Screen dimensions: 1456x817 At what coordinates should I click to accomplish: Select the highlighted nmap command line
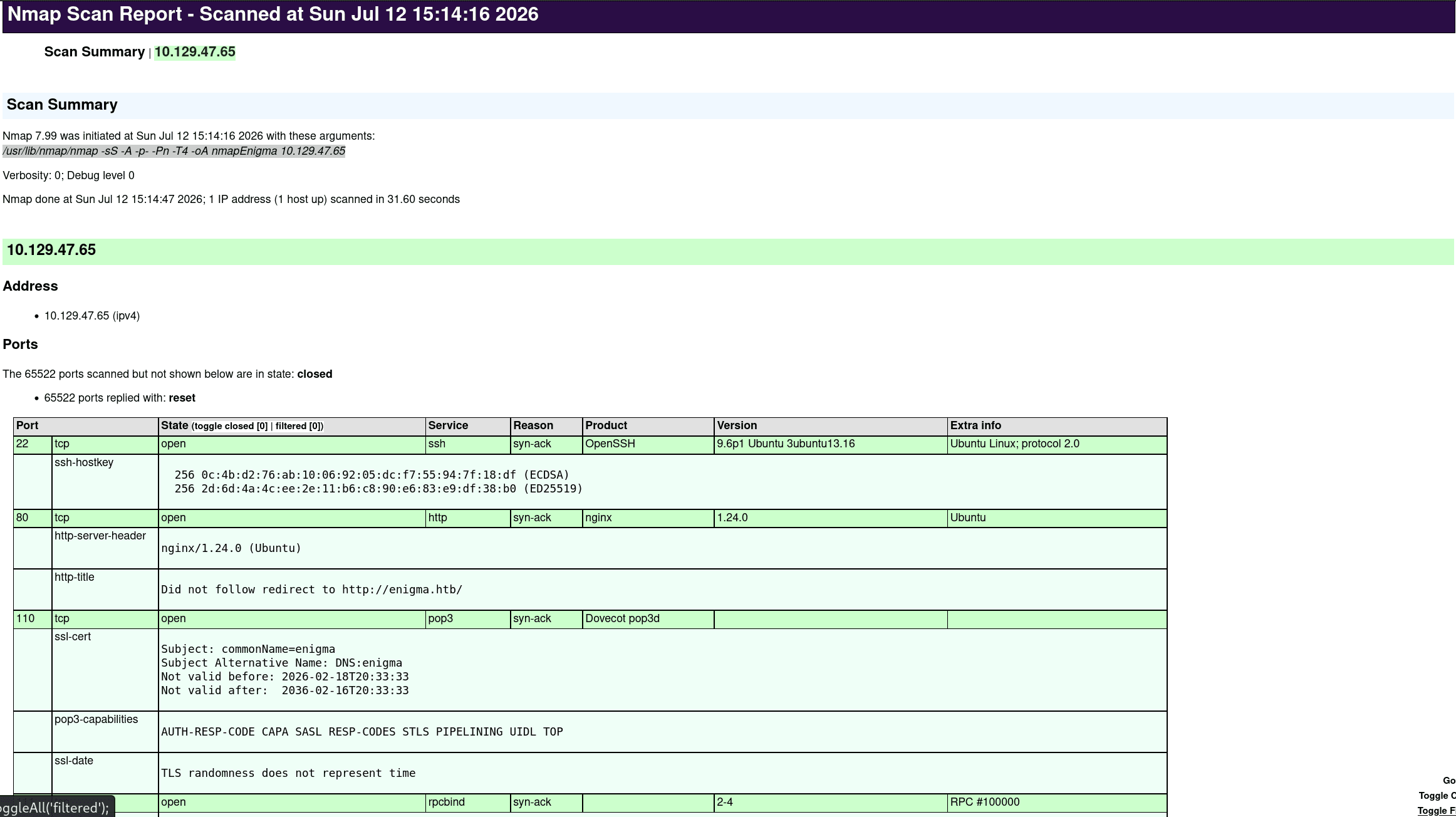[174, 151]
